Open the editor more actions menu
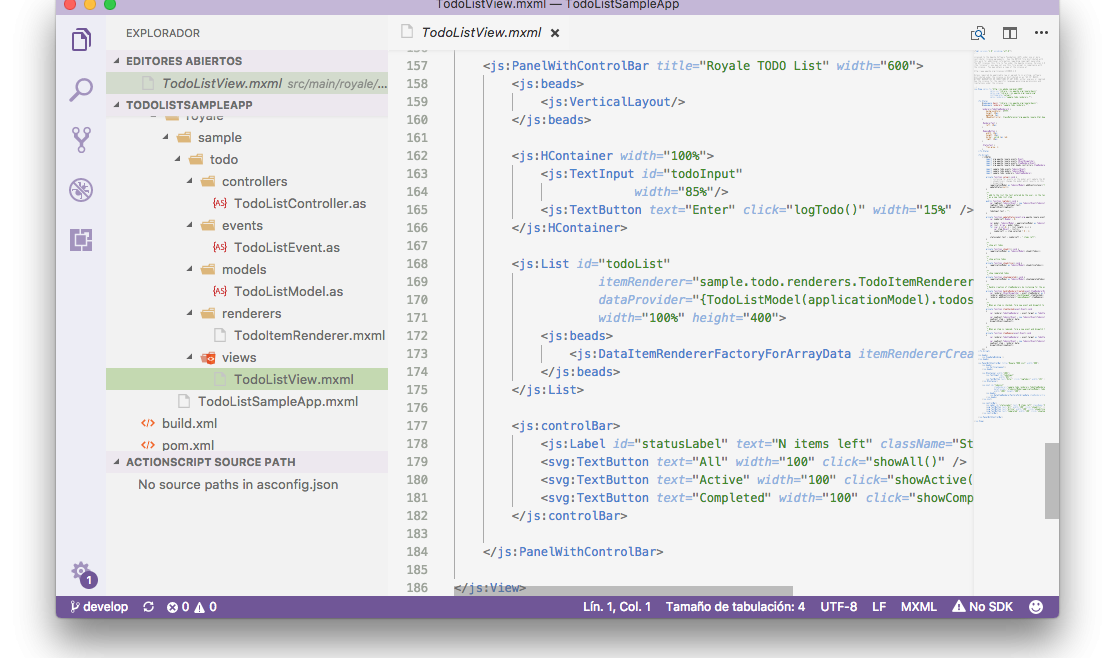This screenshot has width=1115, height=658. point(1042,33)
